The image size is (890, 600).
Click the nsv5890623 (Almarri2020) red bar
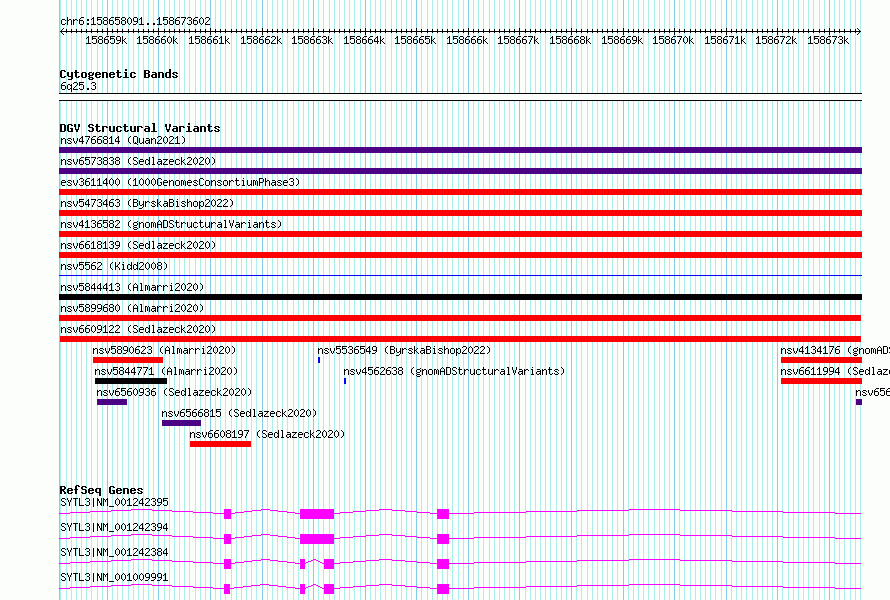[128, 360]
